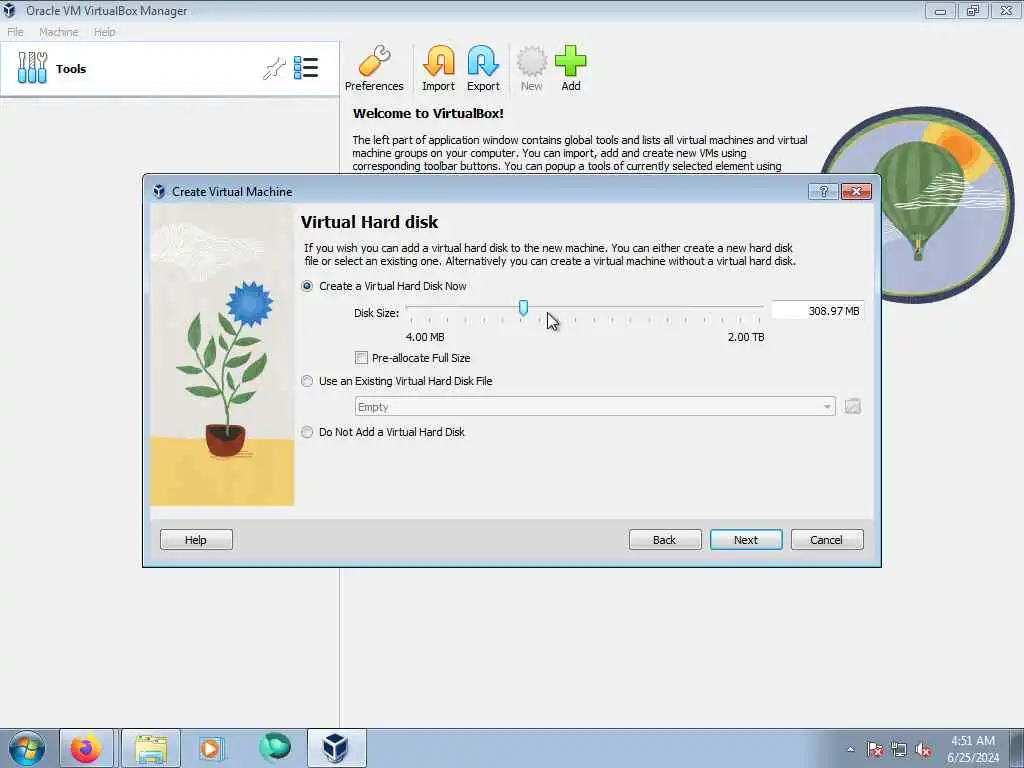The image size is (1024, 768).
Task: Click the Import appliance toolbar icon
Action: coord(438,69)
